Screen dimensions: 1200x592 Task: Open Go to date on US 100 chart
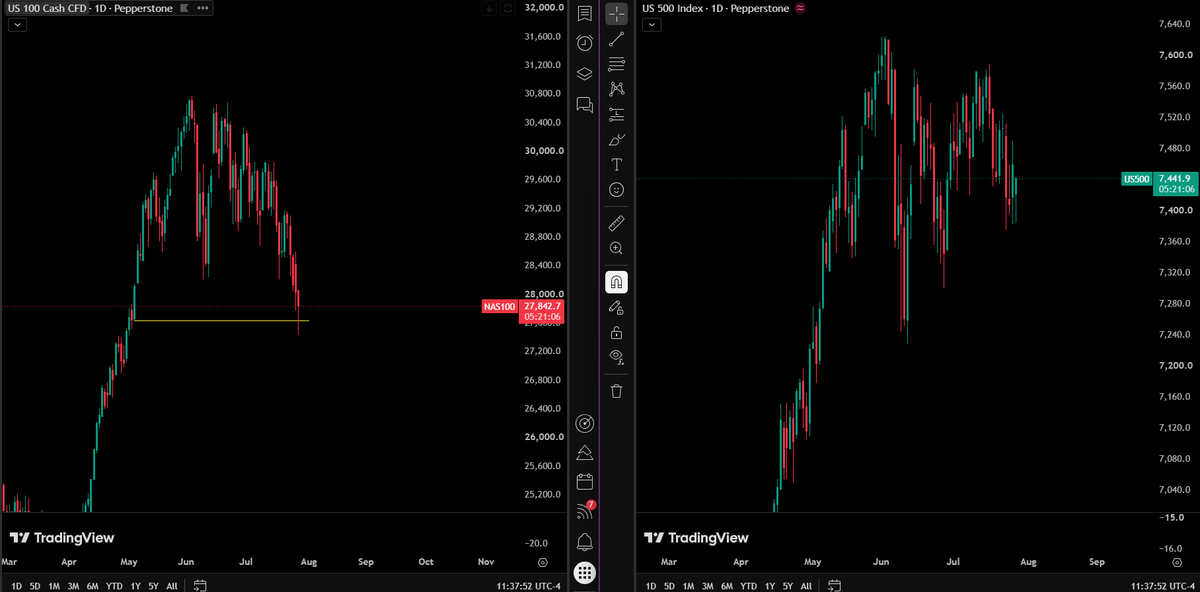[x=200, y=585]
